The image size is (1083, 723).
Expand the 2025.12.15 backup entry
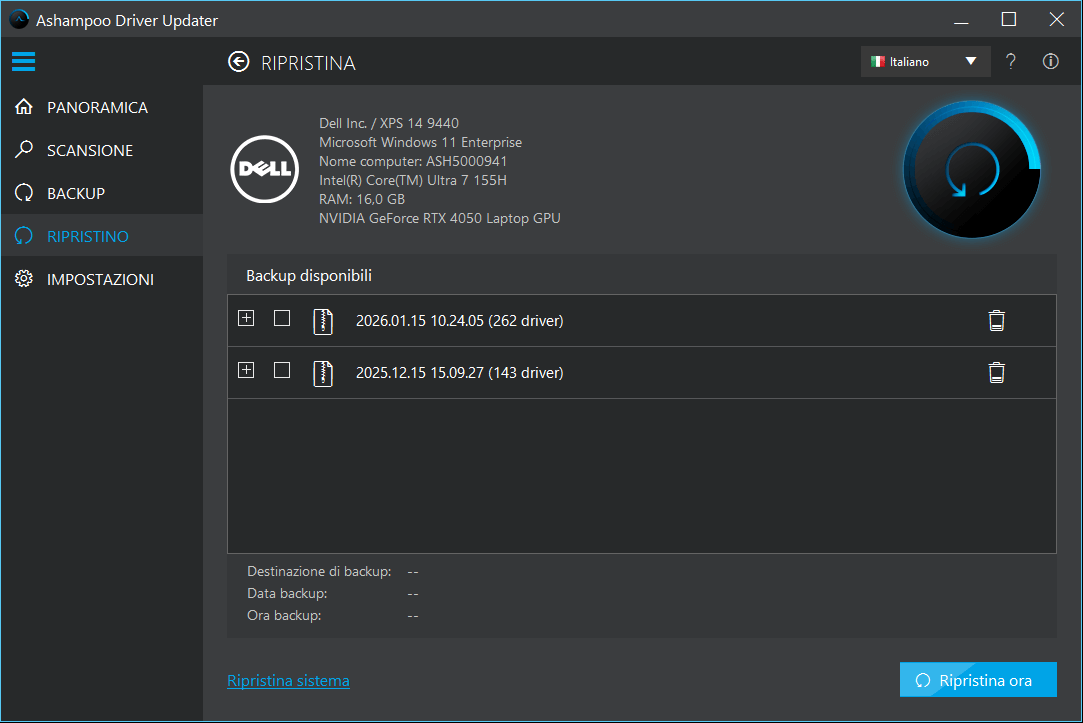246,370
